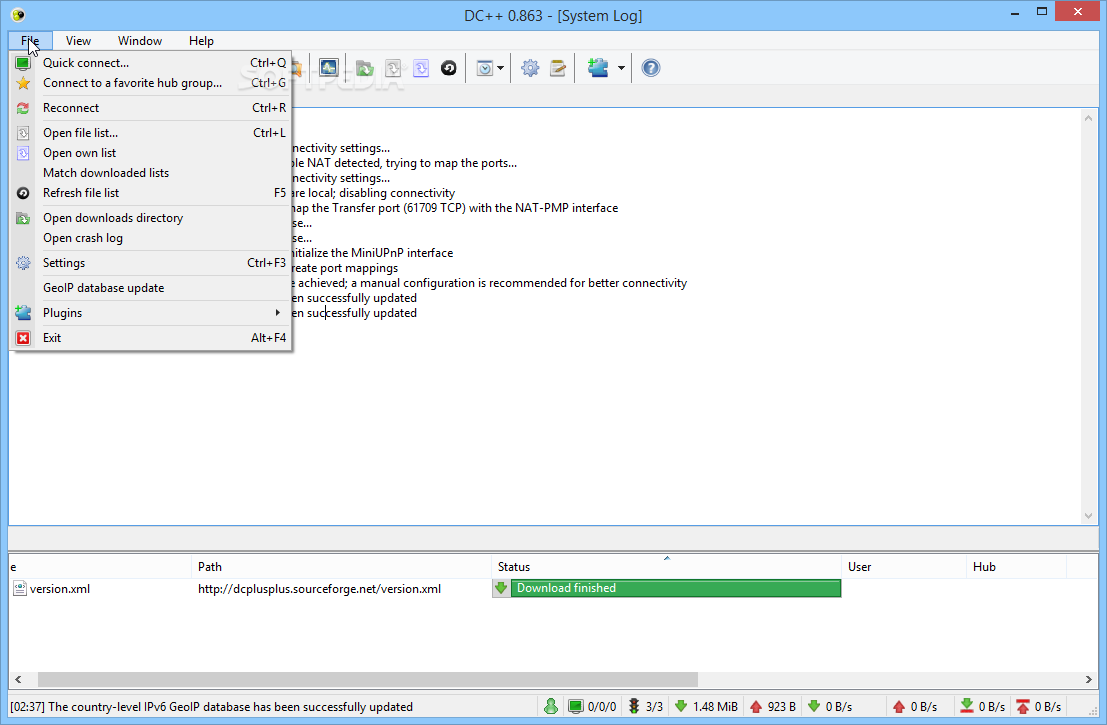Screen dimensions: 1107x725
Task: Click the log line mentioning NAT-PMP interface
Action: click(x=455, y=208)
